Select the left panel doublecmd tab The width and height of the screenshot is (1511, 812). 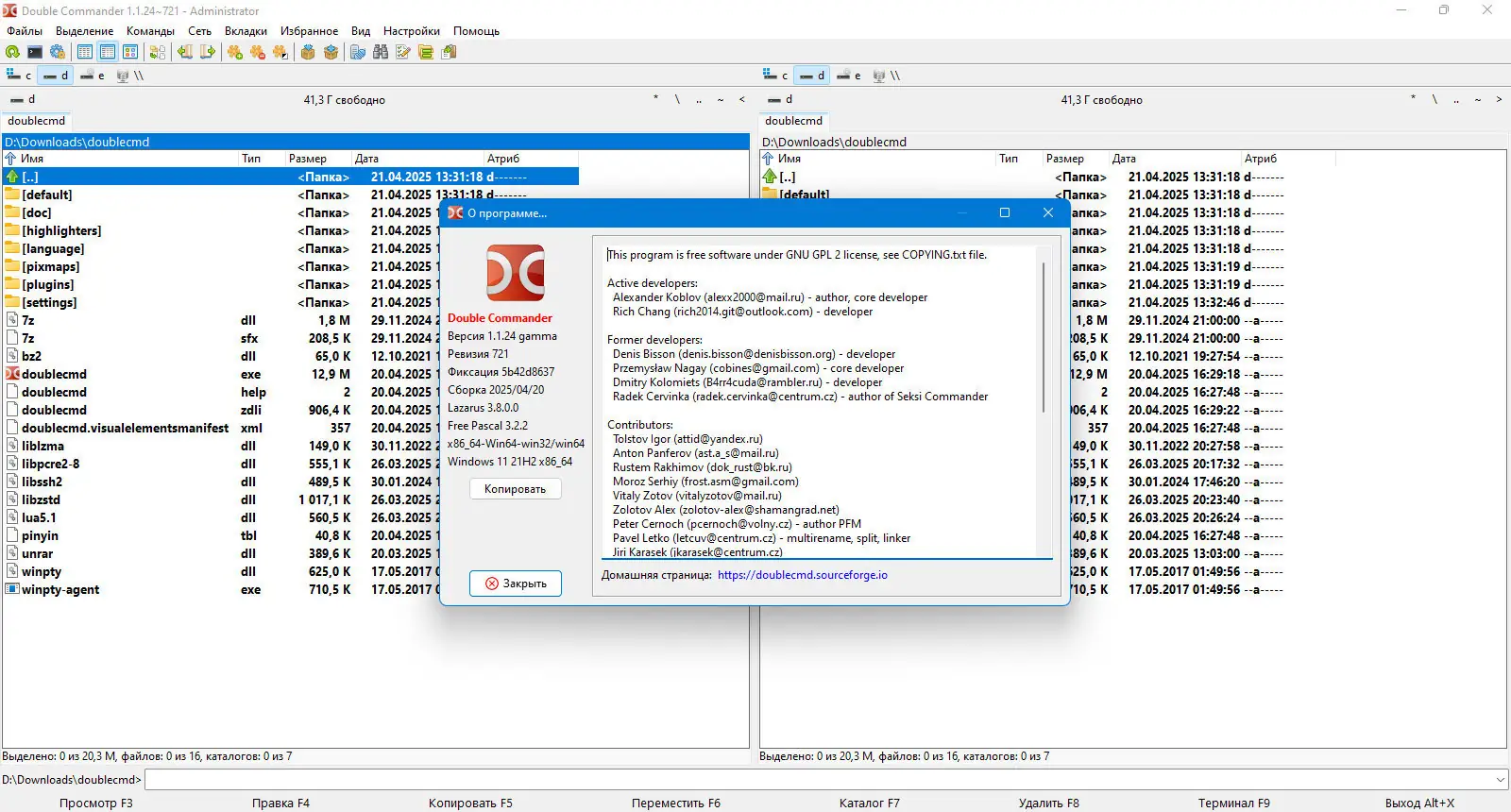click(37, 121)
